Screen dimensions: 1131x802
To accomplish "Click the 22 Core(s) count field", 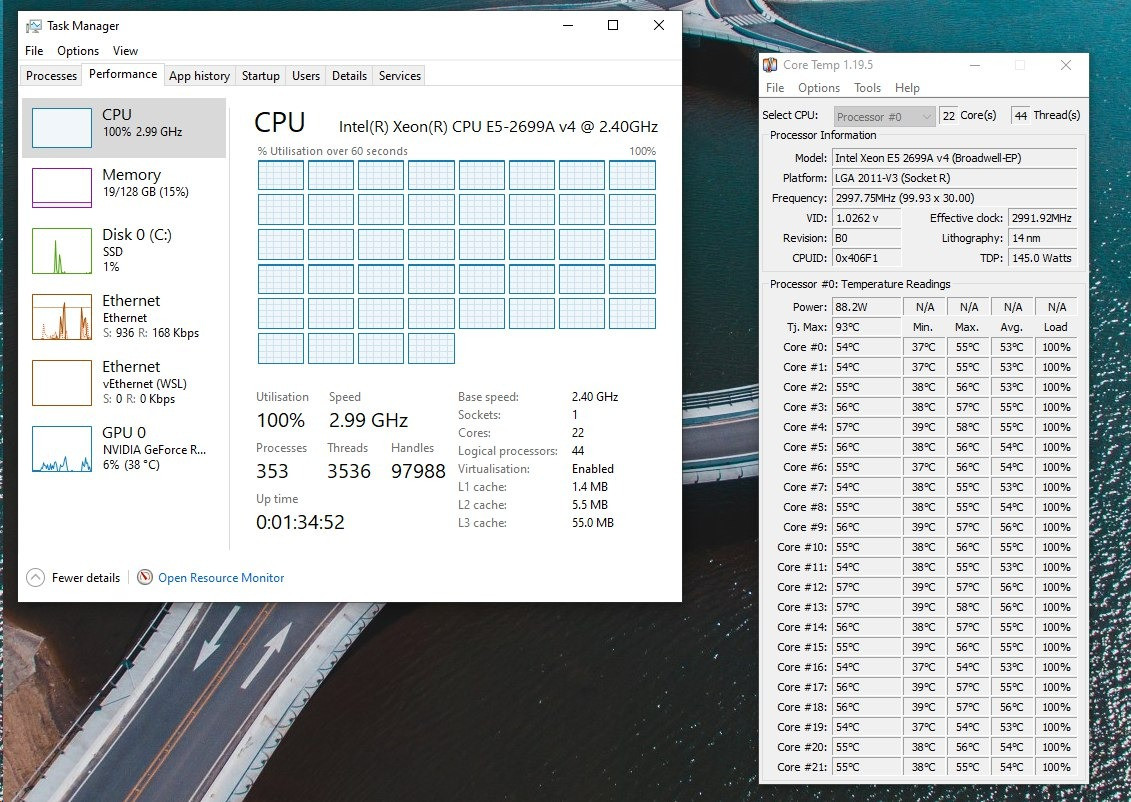I will (x=949, y=115).
